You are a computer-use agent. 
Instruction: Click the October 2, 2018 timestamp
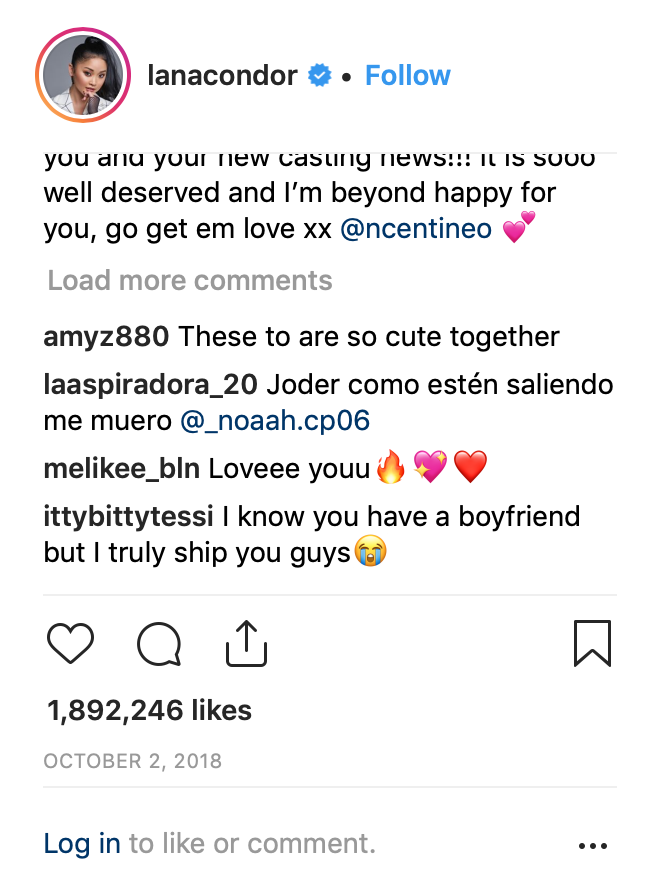tap(132, 761)
